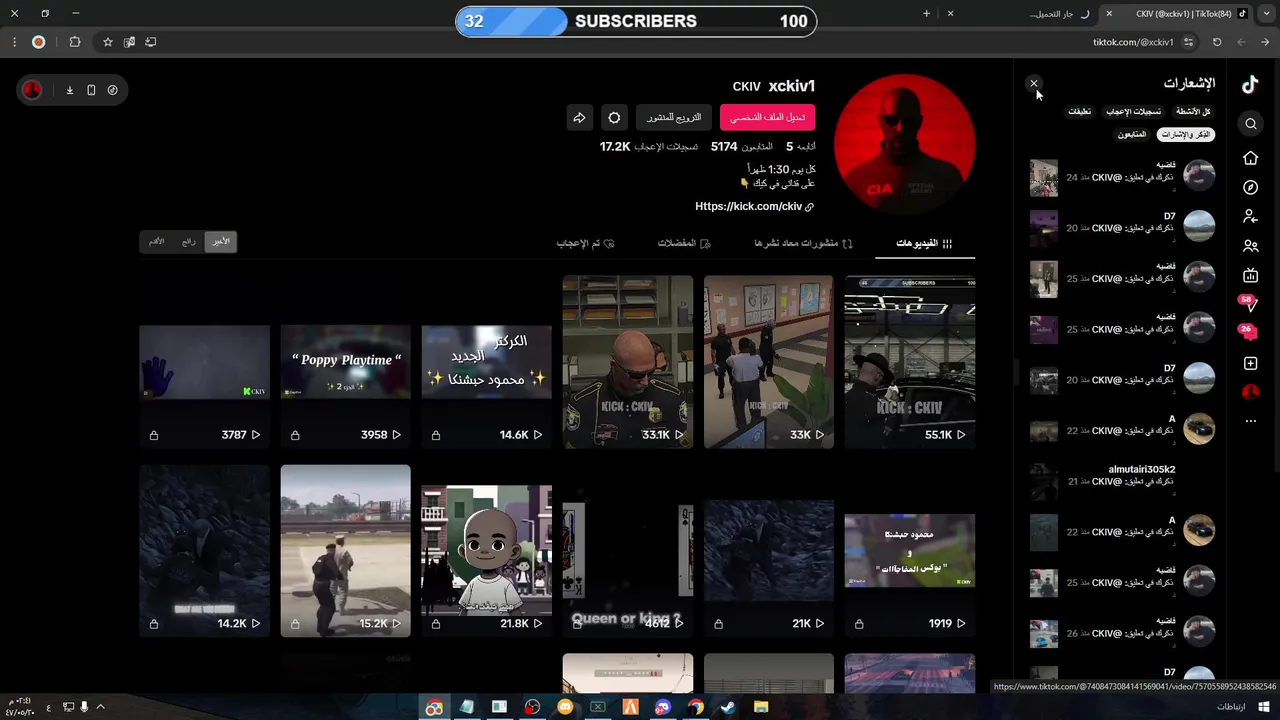Click the phone icon in the floating pill
This screenshot has height=720, width=1280.
(91, 90)
